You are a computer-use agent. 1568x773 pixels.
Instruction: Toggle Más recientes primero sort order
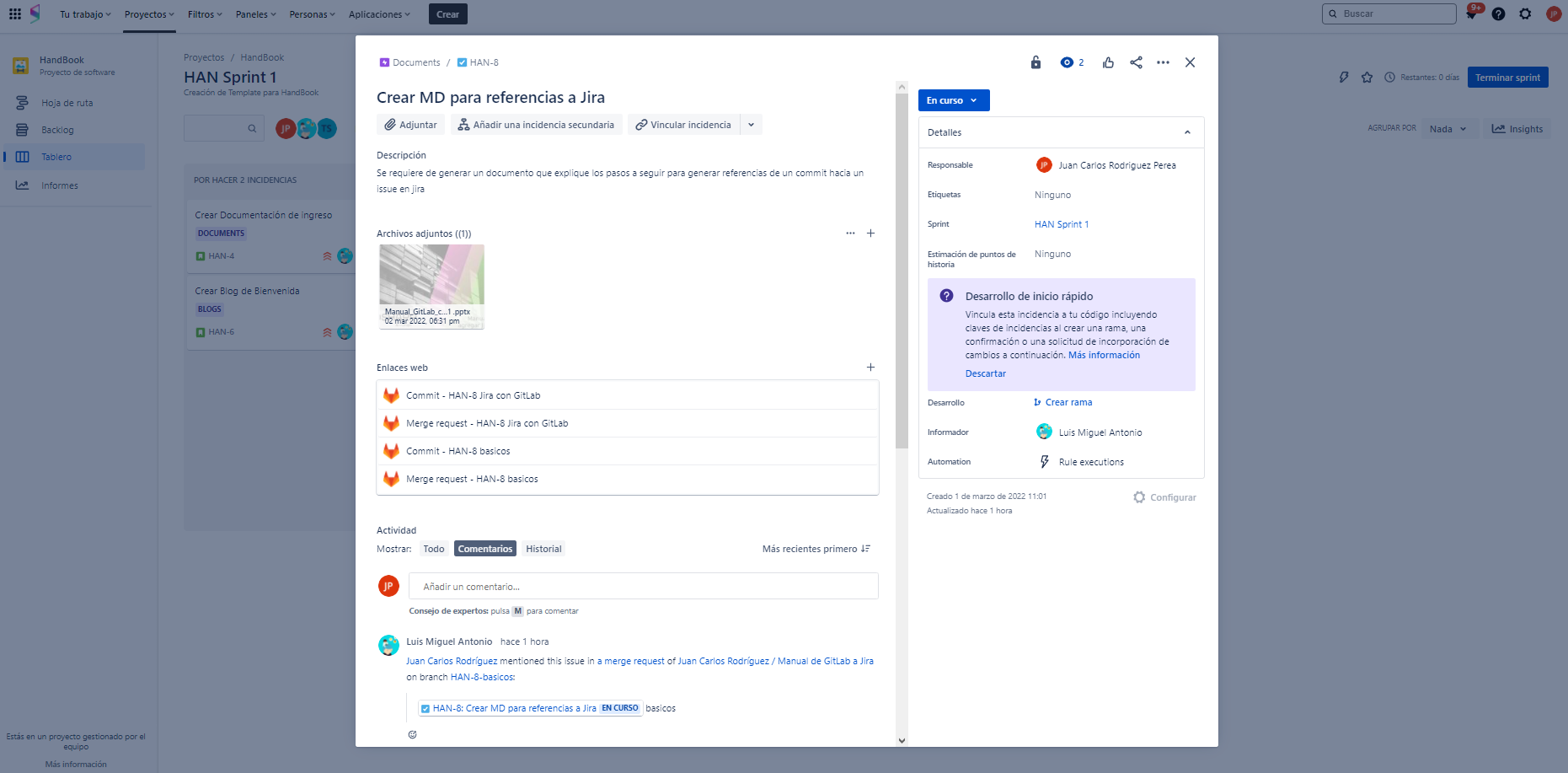tap(816, 549)
